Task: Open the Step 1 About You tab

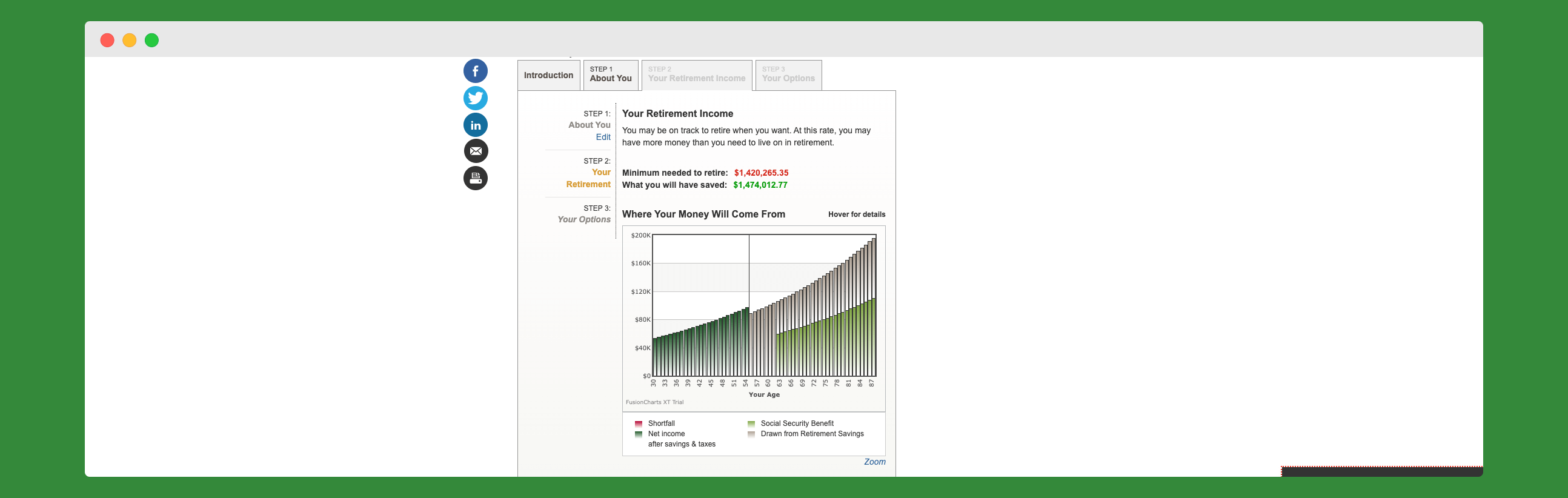Action: [611, 75]
